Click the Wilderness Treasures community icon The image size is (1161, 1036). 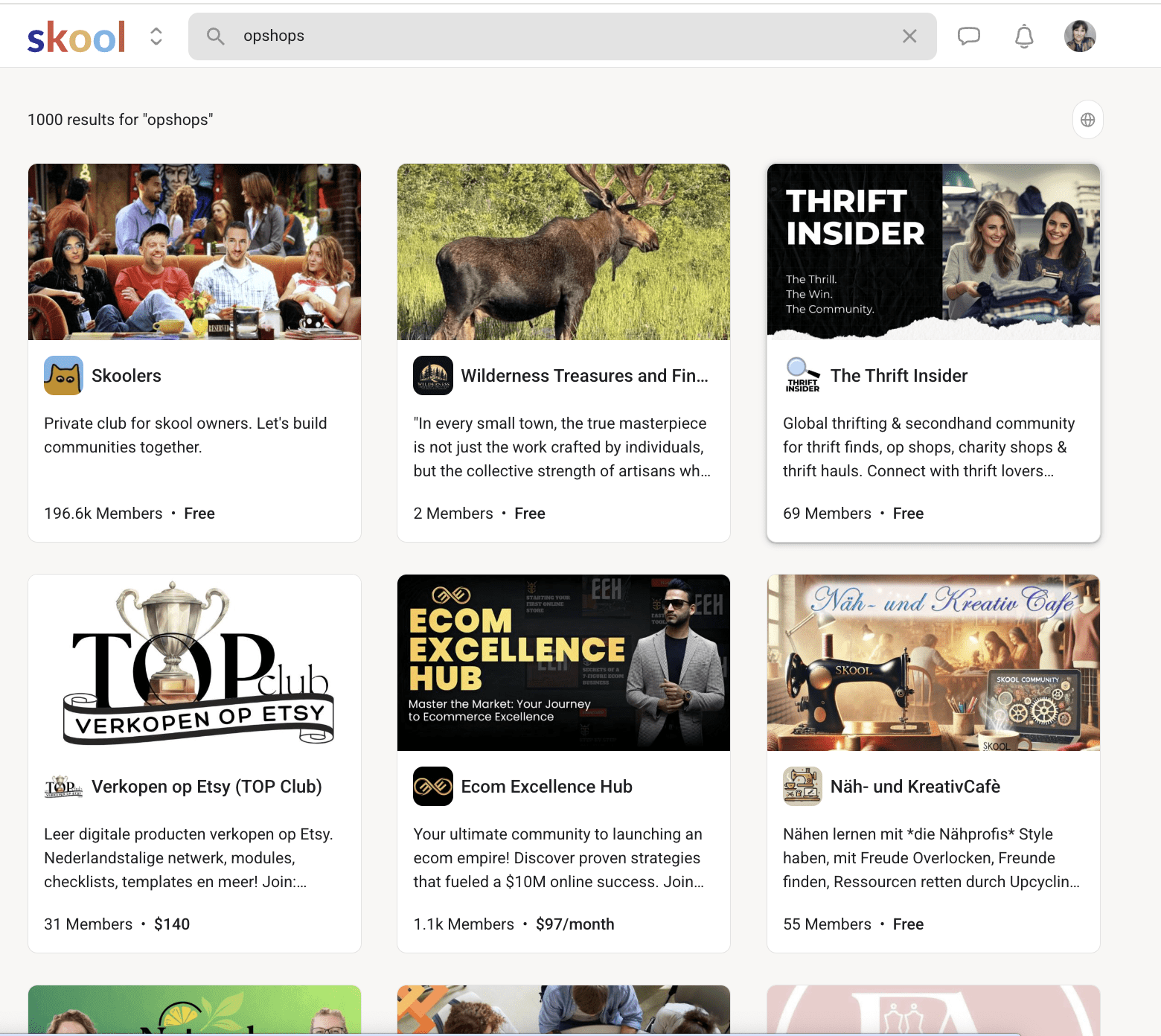(x=433, y=376)
